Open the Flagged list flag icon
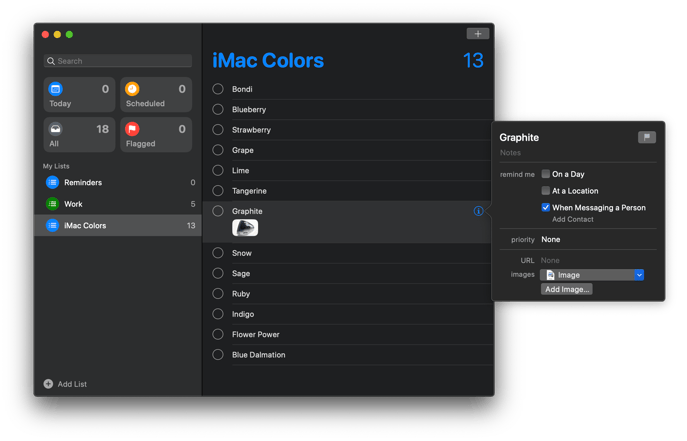The width and height of the screenshot is (687, 441). click(132, 129)
